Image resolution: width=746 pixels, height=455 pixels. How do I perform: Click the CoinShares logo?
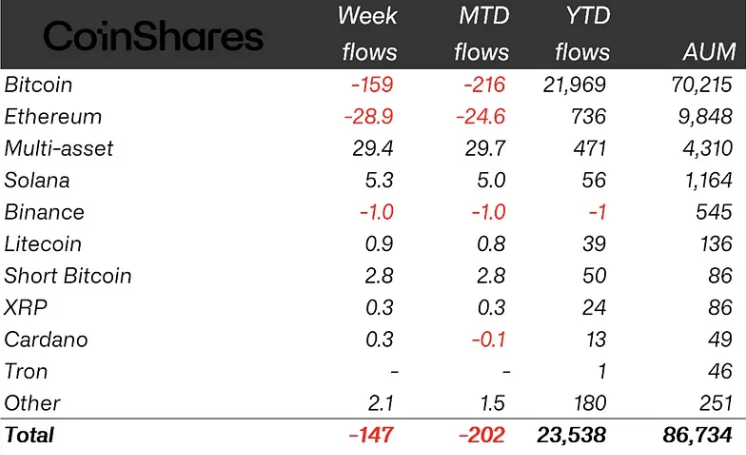pyautogui.click(x=154, y=37)
